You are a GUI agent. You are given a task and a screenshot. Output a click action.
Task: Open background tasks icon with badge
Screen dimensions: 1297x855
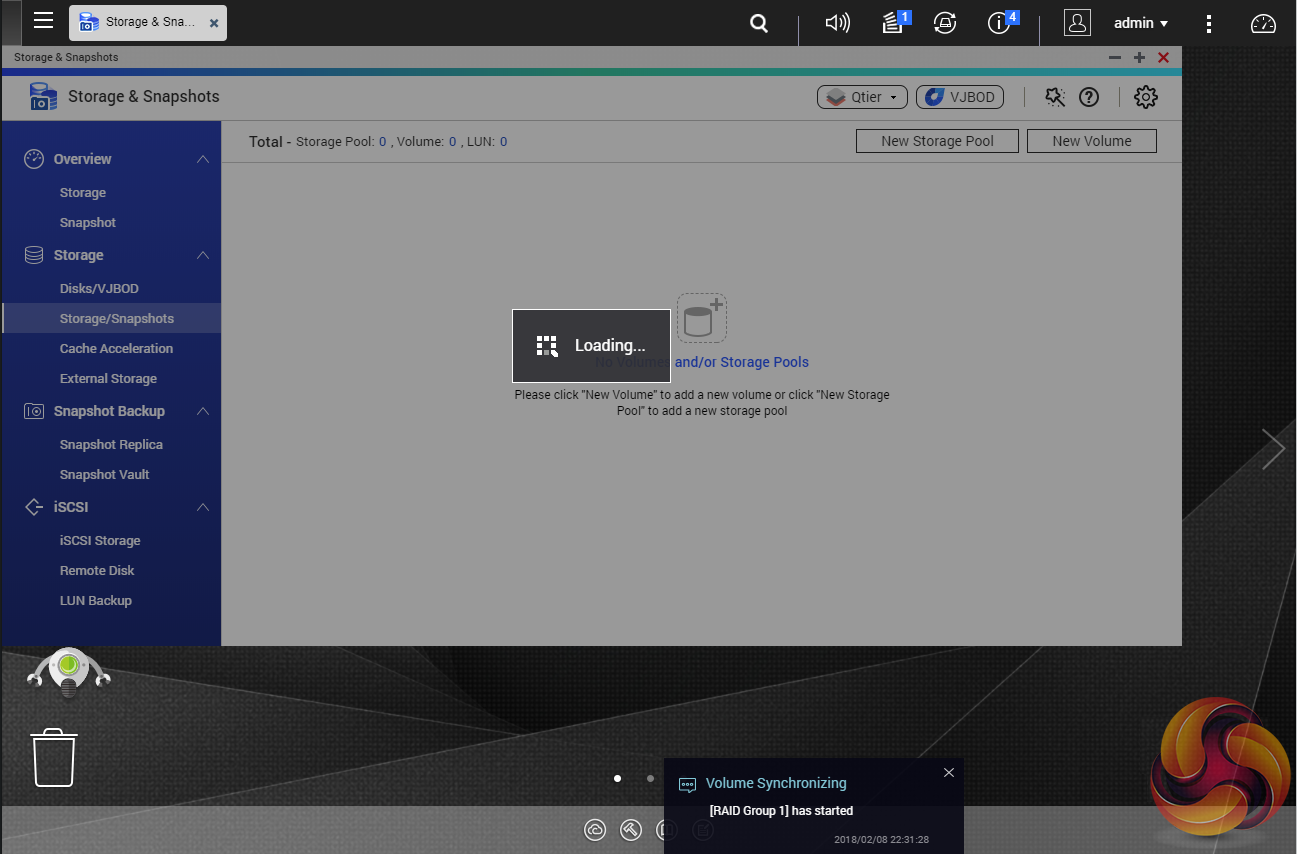pyautogui.click(x=894, y=23)
